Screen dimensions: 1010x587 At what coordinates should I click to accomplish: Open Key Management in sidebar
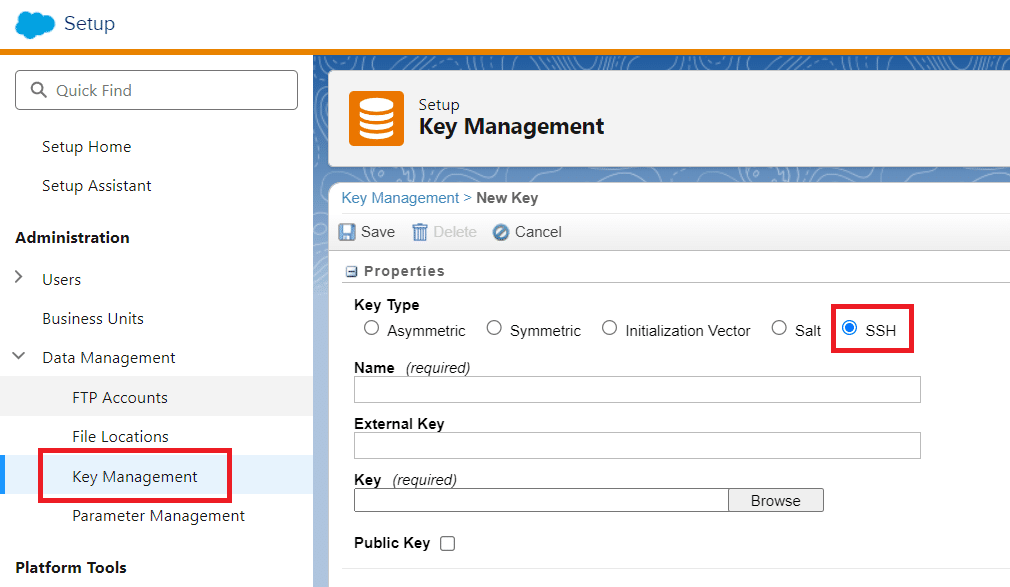pyautogui.click(x=135, y=476)
